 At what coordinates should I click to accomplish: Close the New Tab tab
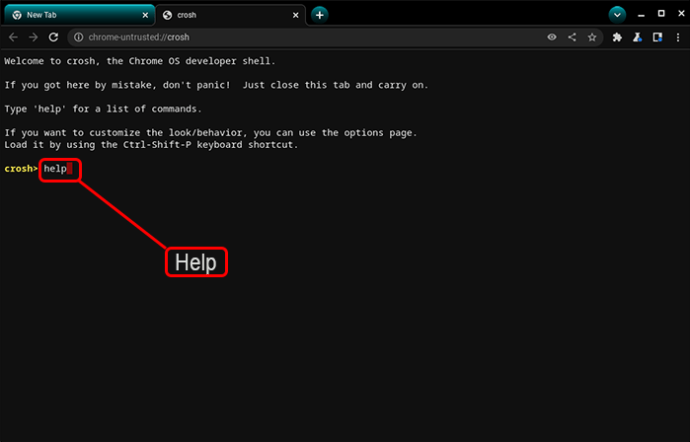pos(143,15)
